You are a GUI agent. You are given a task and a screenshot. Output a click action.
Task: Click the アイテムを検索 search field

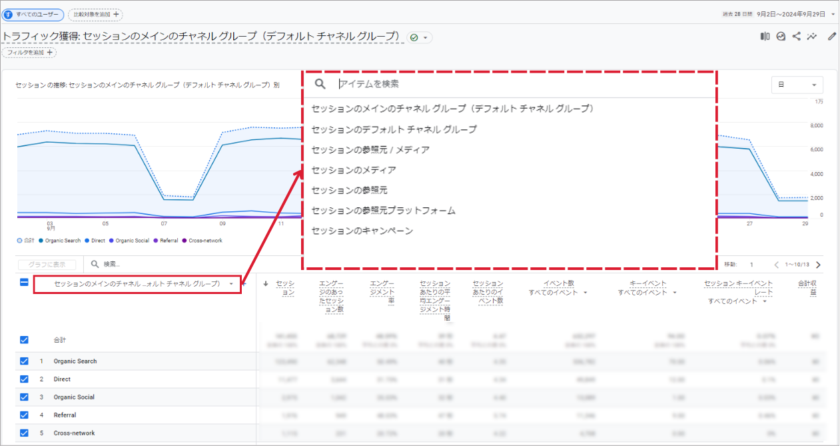500,85
